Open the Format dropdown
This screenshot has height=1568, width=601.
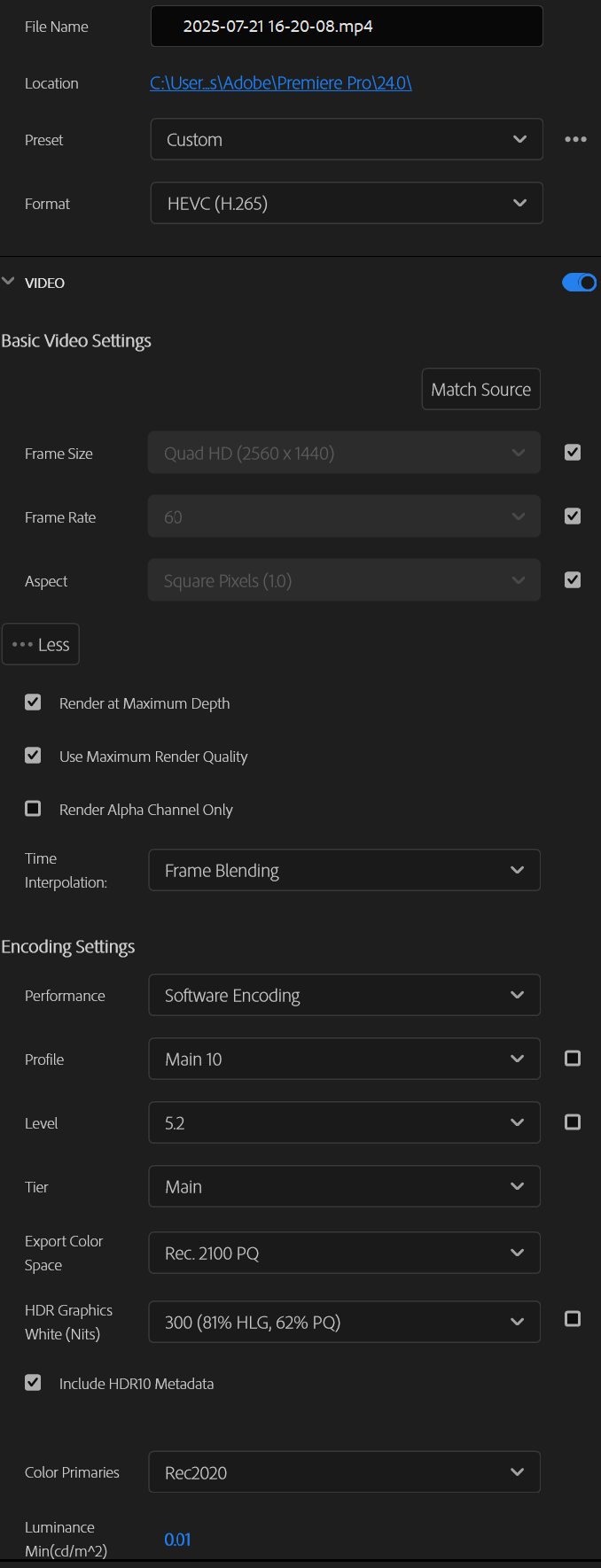[346, 203]
